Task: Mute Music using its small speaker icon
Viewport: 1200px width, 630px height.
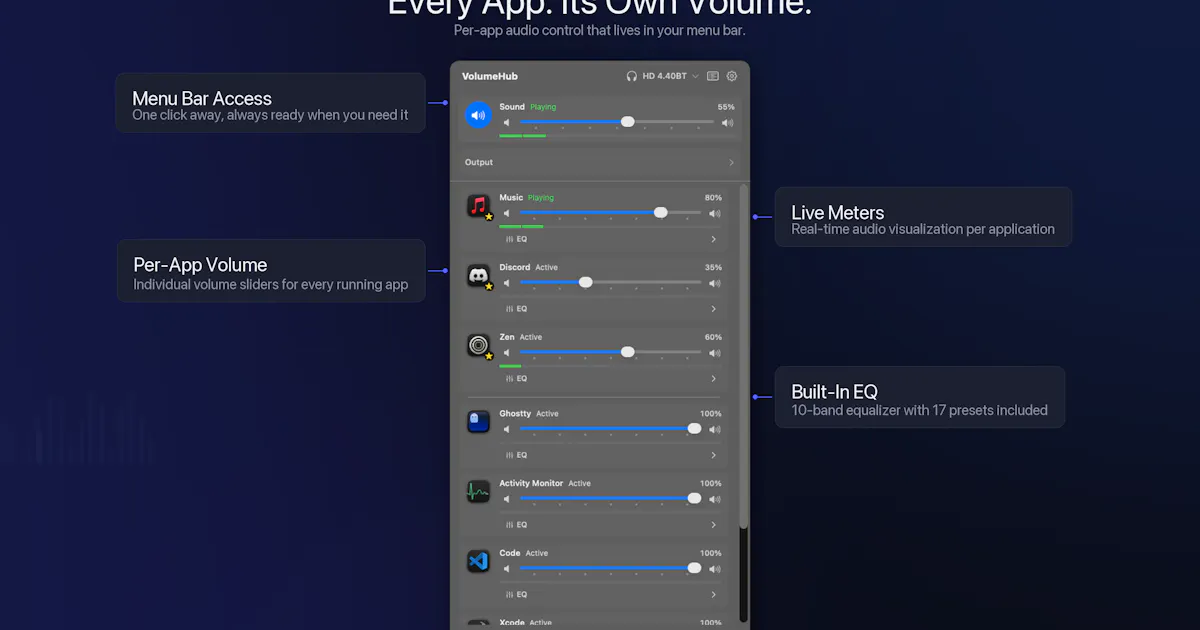Action: coord(507,213)
